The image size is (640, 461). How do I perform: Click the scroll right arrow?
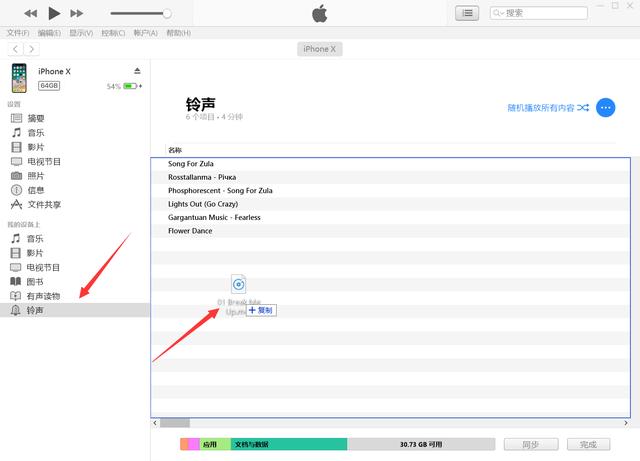(x=626, y=423)
